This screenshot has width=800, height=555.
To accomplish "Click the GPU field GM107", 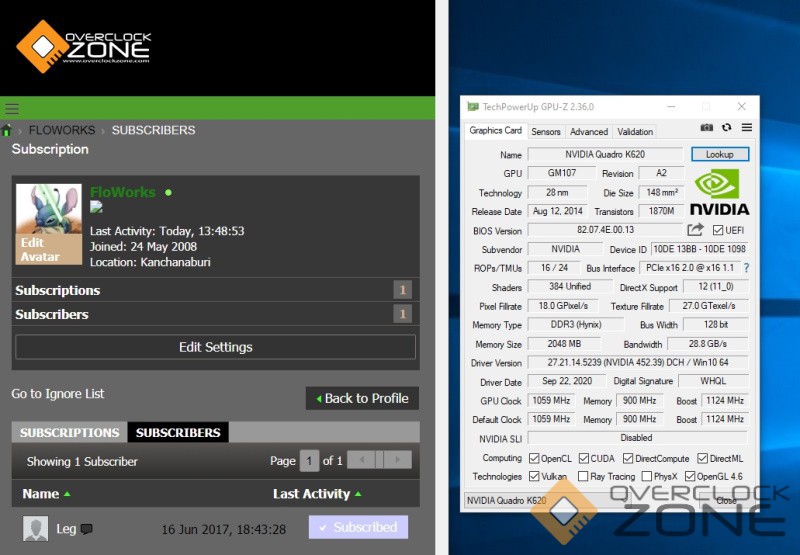I will pyautogui.click(x=562, y=173).
